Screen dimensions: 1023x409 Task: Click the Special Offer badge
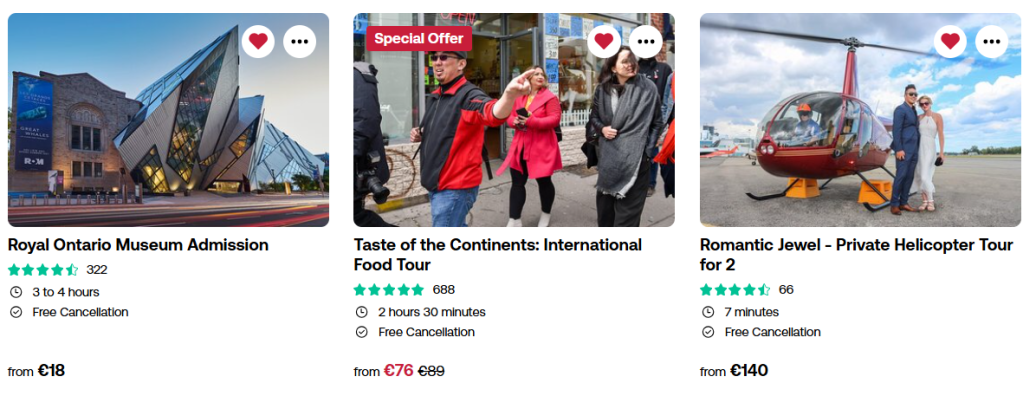pos(419,39)
